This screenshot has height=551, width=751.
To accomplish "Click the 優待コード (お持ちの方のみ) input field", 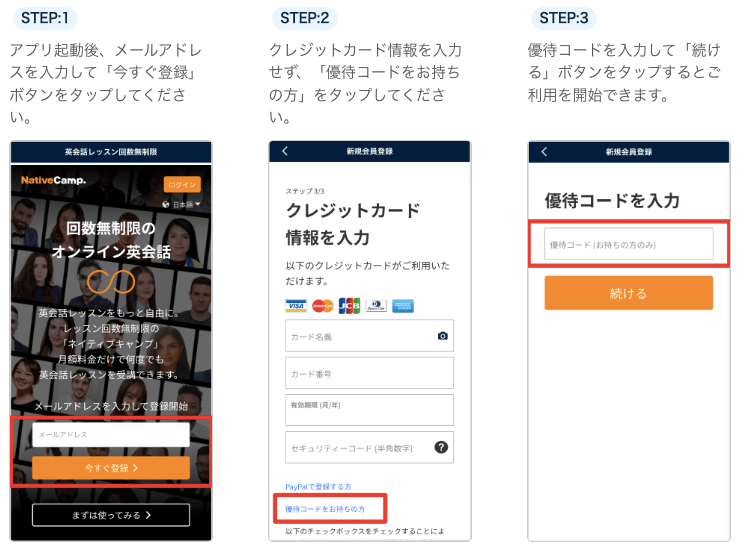I will click(x=628, y=244).
